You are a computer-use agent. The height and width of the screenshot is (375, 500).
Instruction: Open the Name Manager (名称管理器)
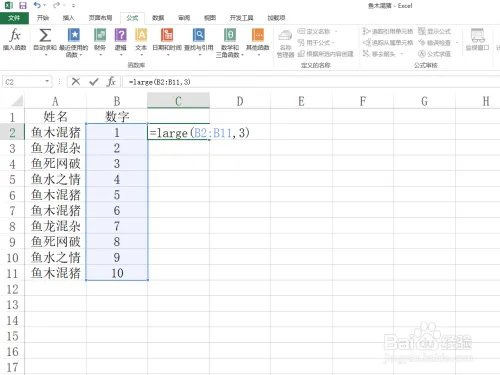[x=285, y=43]
